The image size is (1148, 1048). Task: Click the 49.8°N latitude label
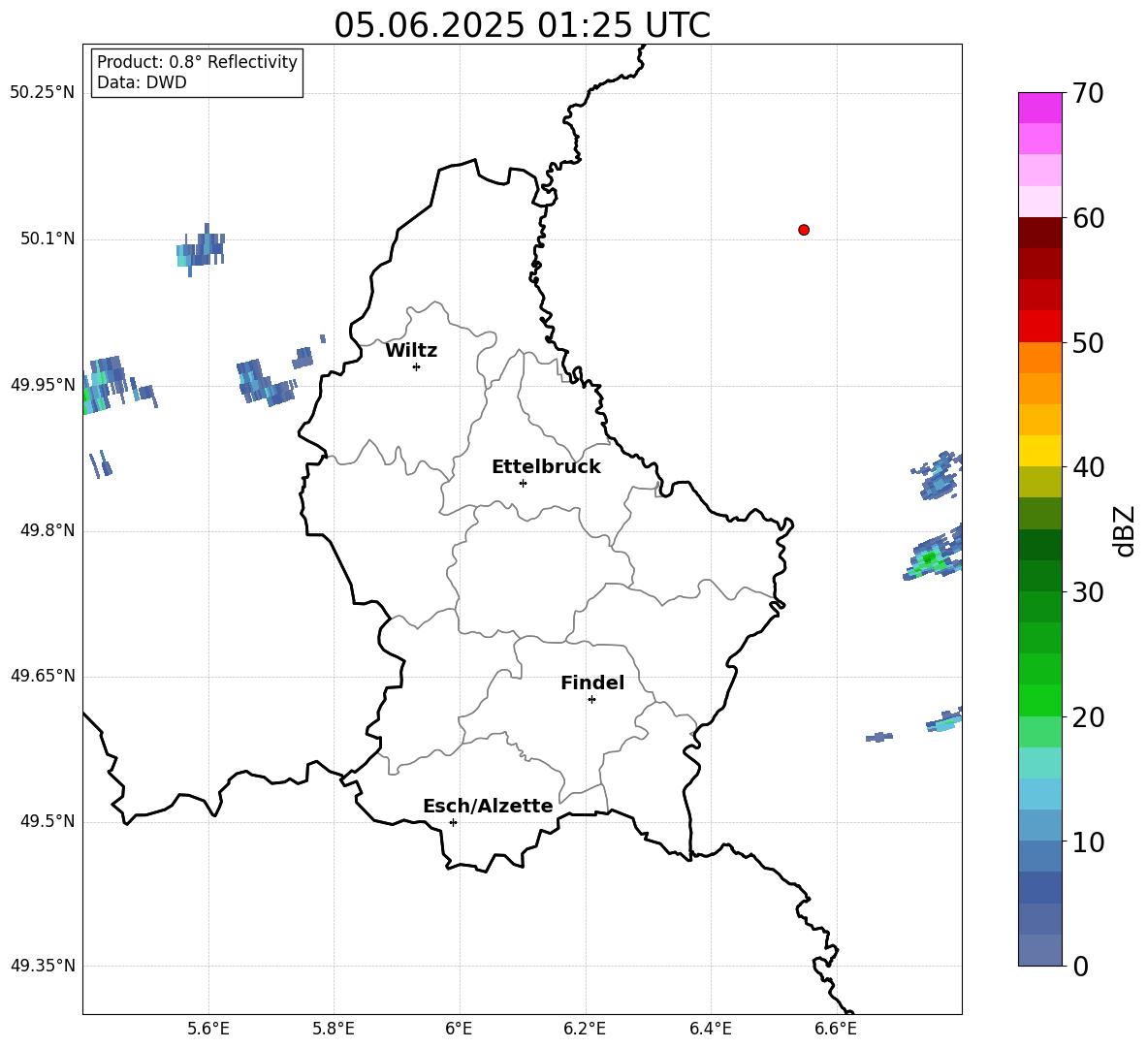click(x=47, y=530)
